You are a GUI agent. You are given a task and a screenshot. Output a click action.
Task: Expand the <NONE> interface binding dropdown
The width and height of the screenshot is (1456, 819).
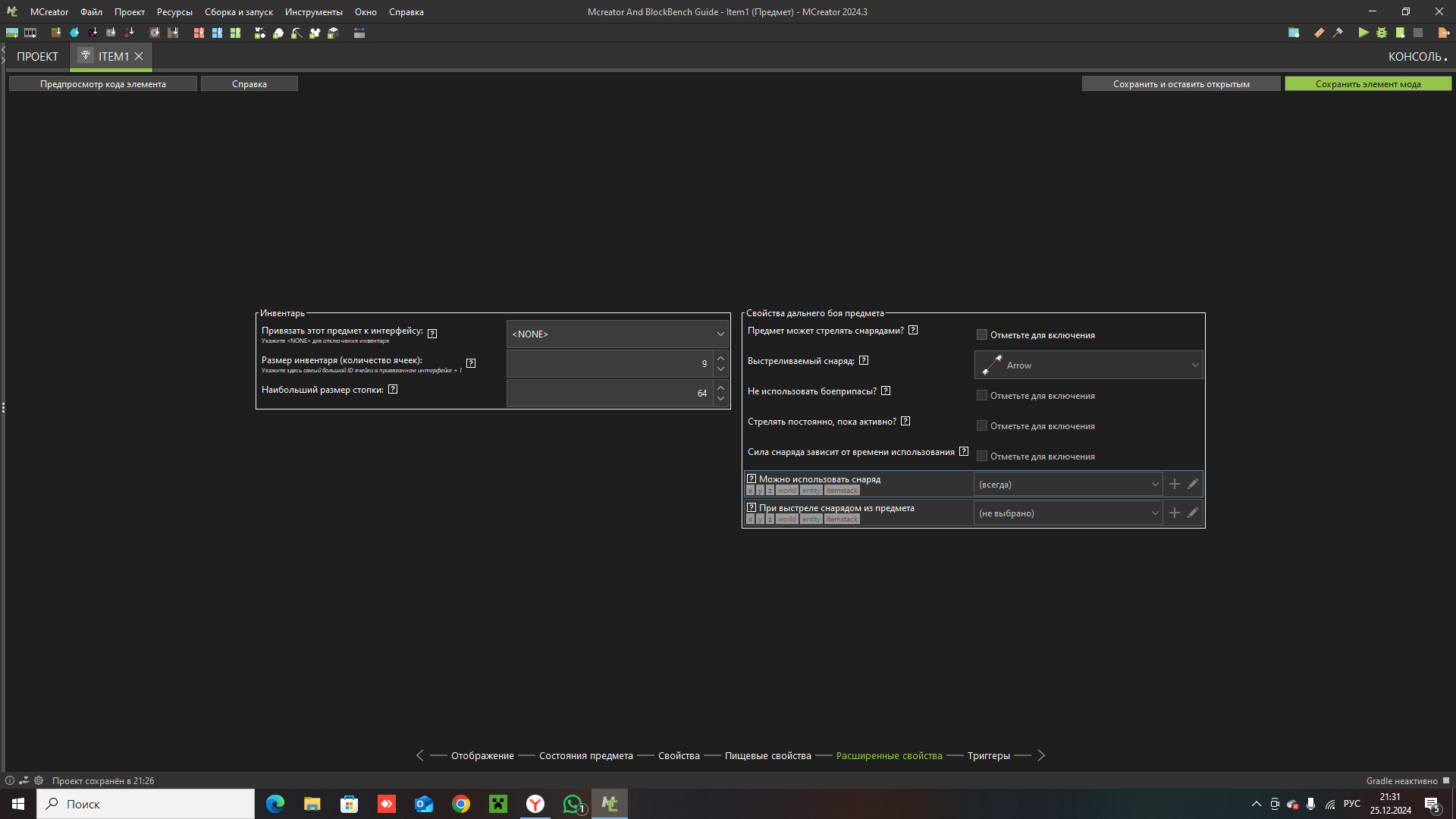pyautogui.click(x=617, y=334)
